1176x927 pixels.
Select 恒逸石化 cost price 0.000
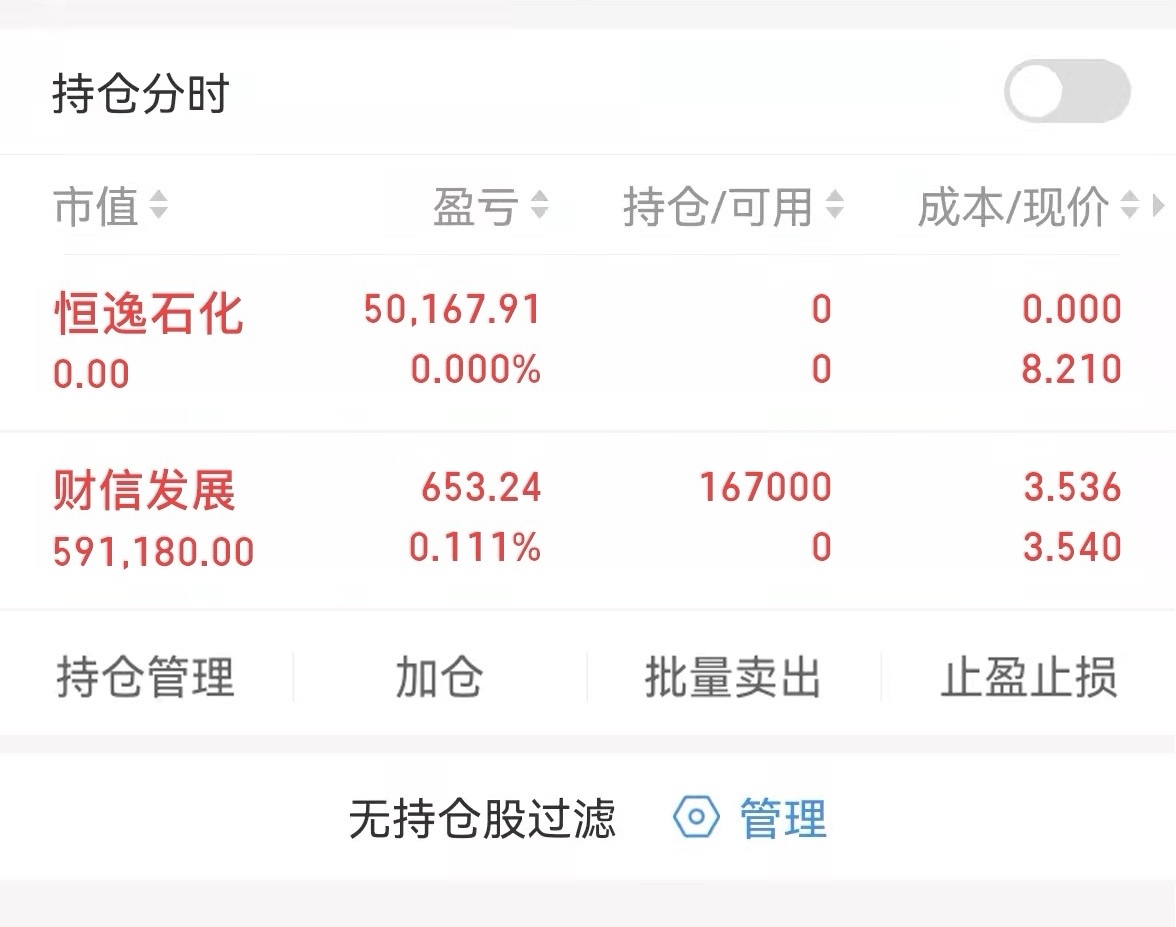(x=1072, y=309)
